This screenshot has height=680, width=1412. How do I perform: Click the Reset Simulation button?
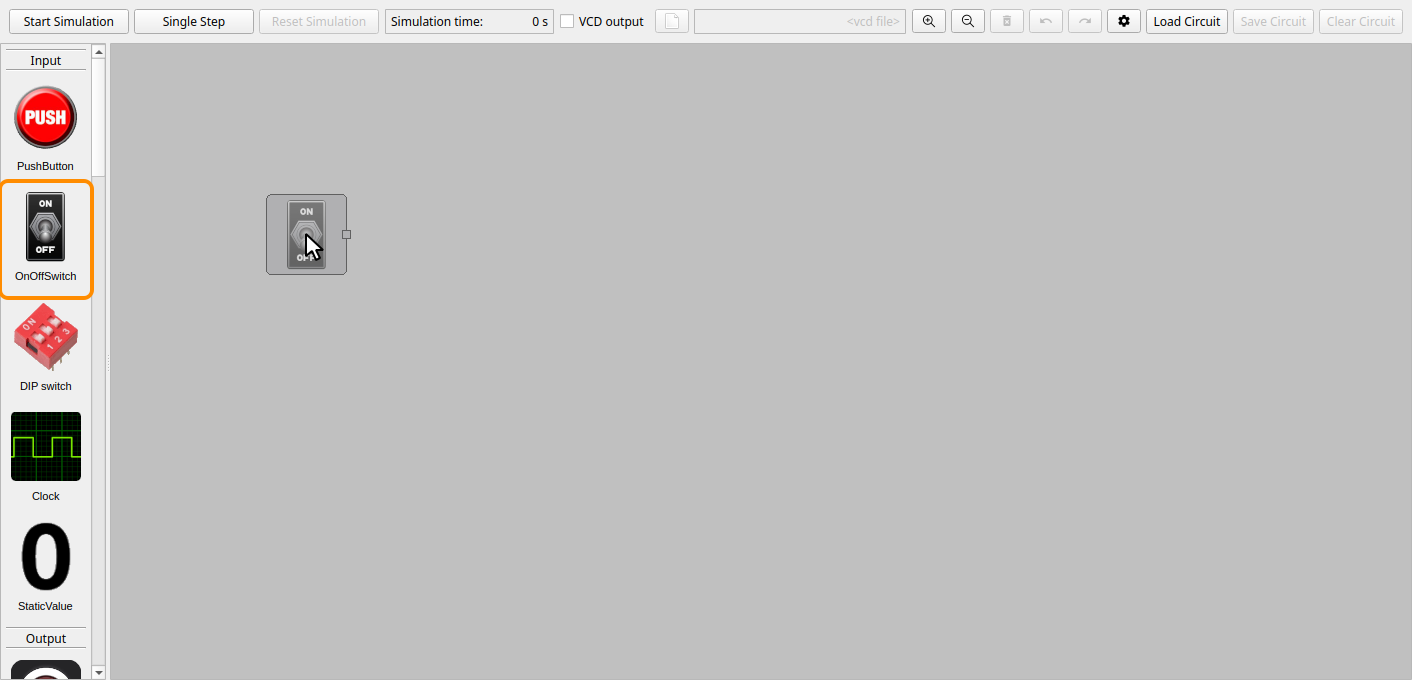pyautogui.click(x=319, y=21)
